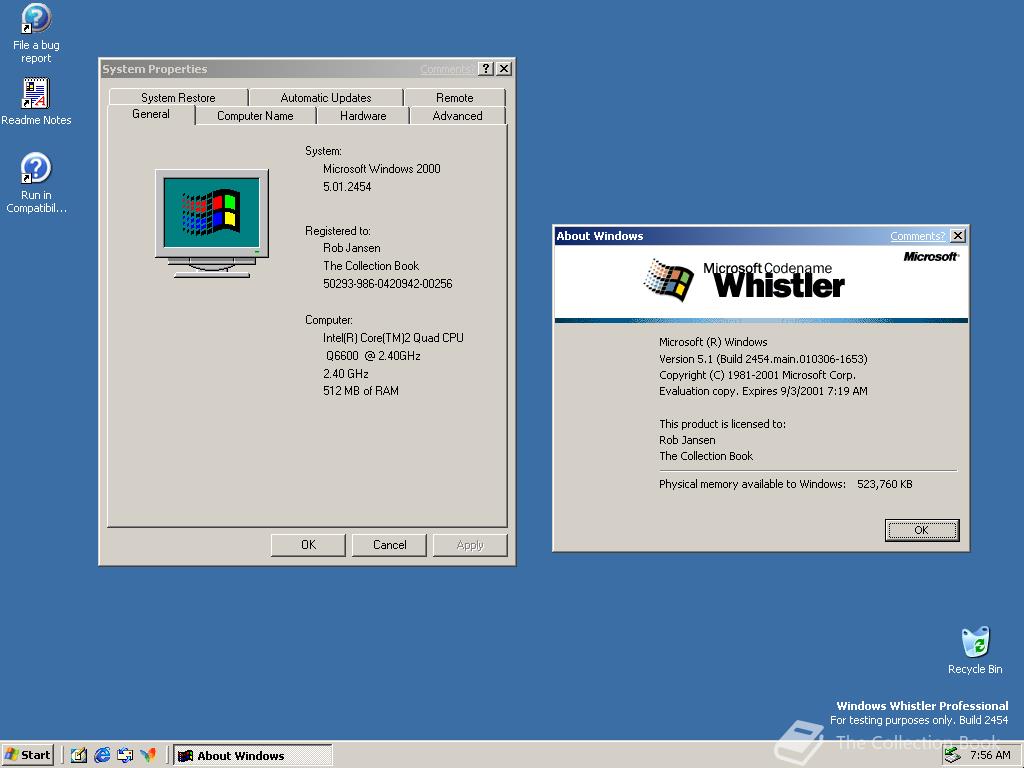Screen dimensions: 1024x768
Task: Switch to the Computer Name tab
Action: pos(255,116)
